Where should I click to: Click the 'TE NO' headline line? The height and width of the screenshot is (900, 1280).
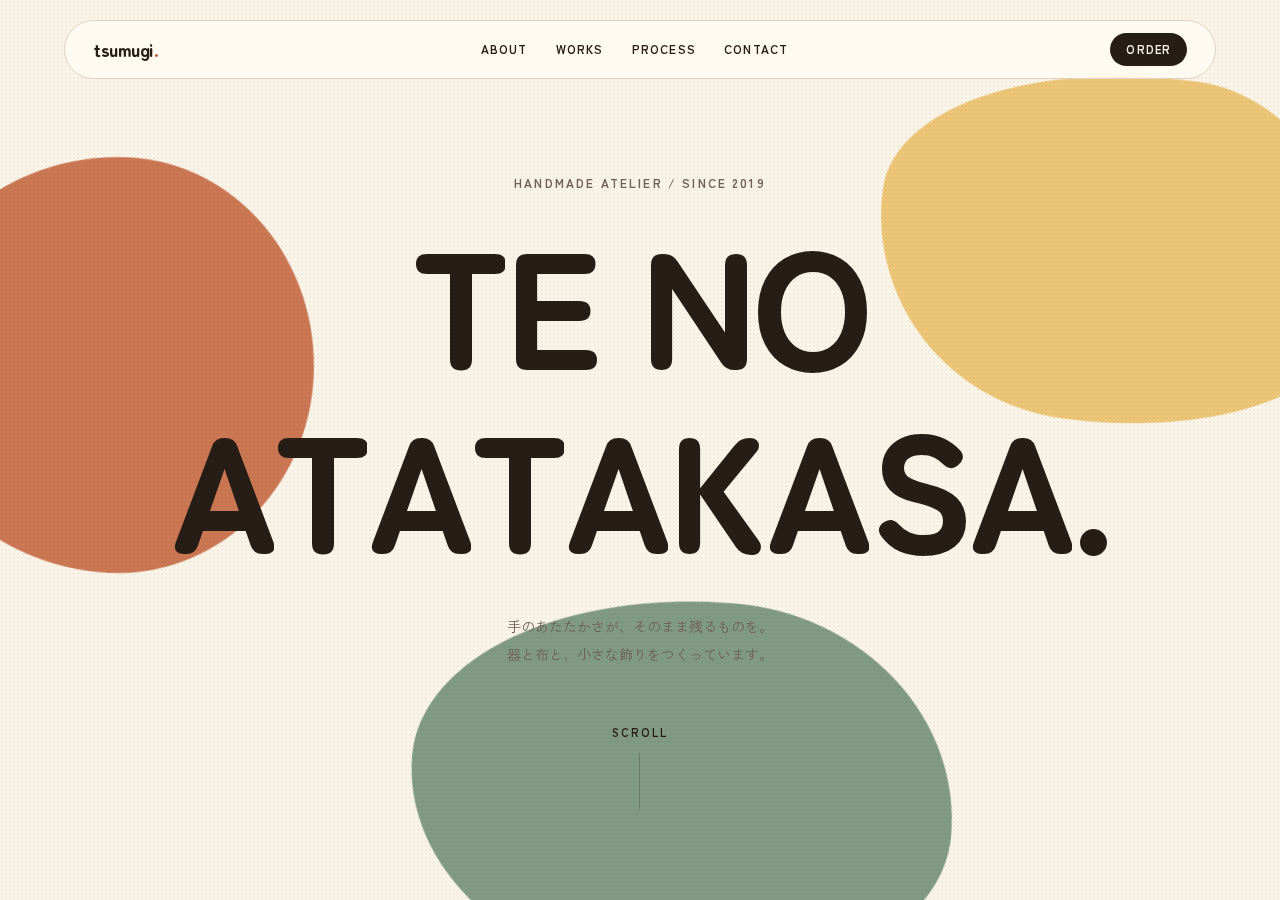(x=642, y=311)
